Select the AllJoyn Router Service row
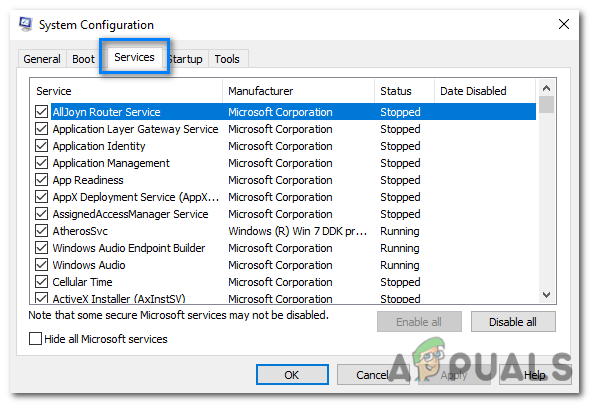 [x=293, y=112]
